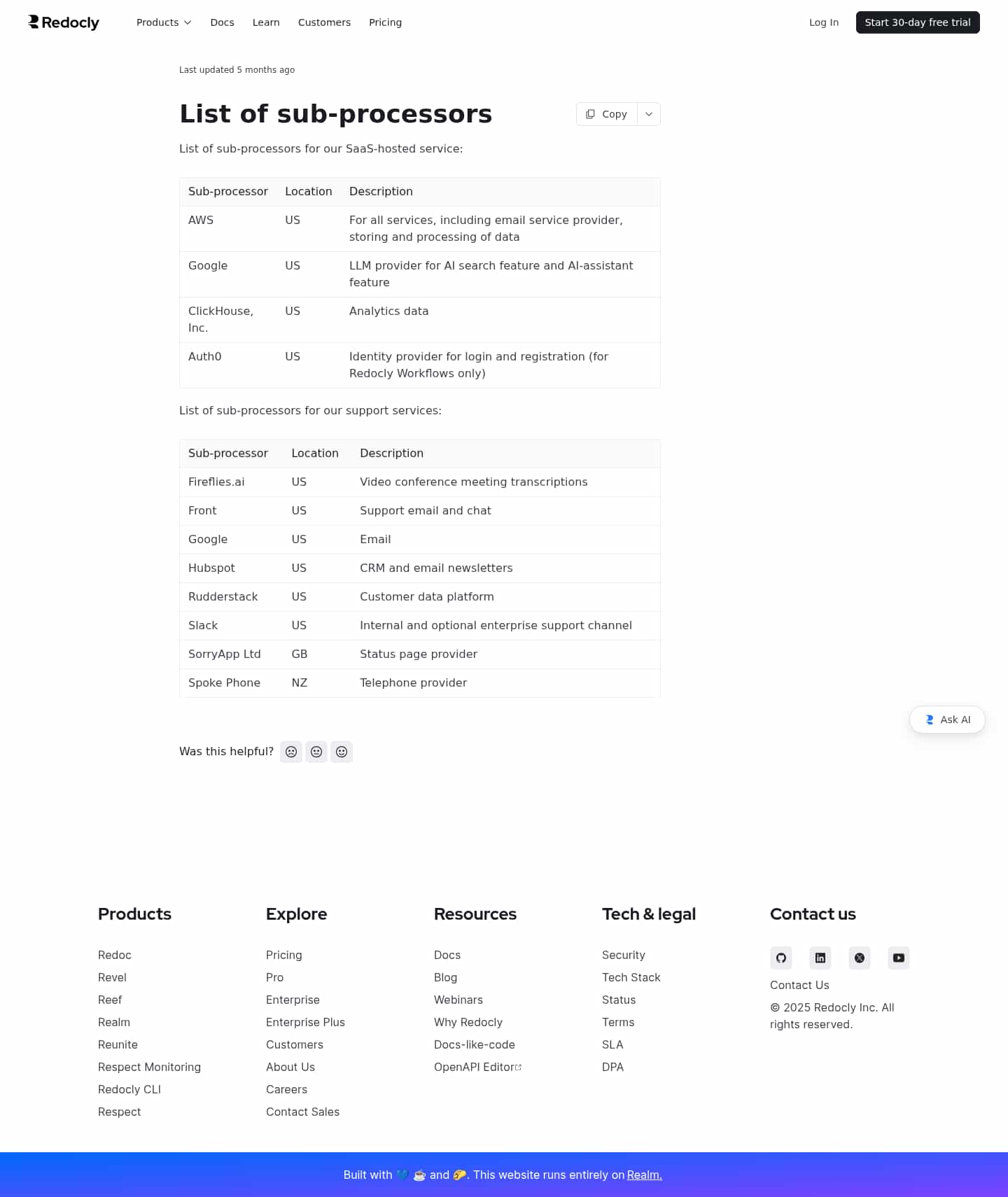Visit the DPA footer link
Viewport: 1008px width, 1197px height.
612,1067
